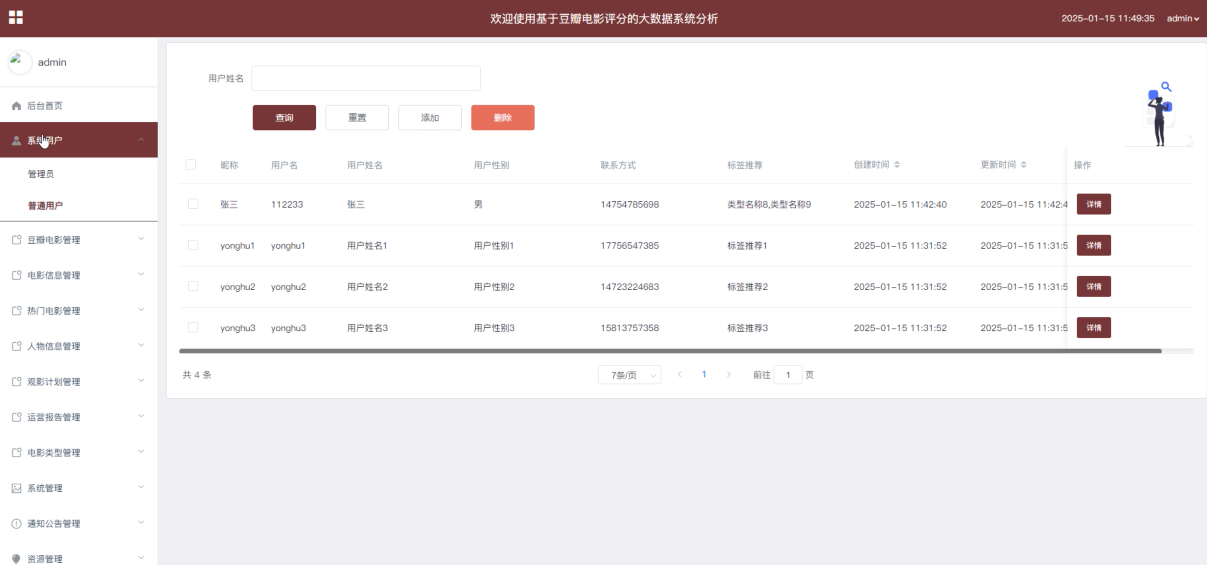
Task: Click the 联系方式 column header
Action: (x=618, y=165)
